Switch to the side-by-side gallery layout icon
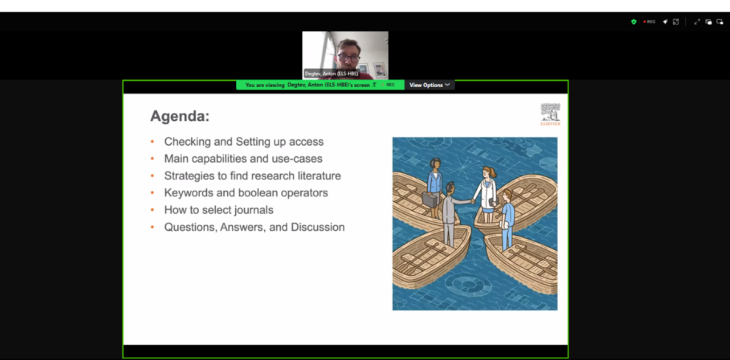This screenshot has width=730, height=360. pyautogui.click(x=709, y=22)
